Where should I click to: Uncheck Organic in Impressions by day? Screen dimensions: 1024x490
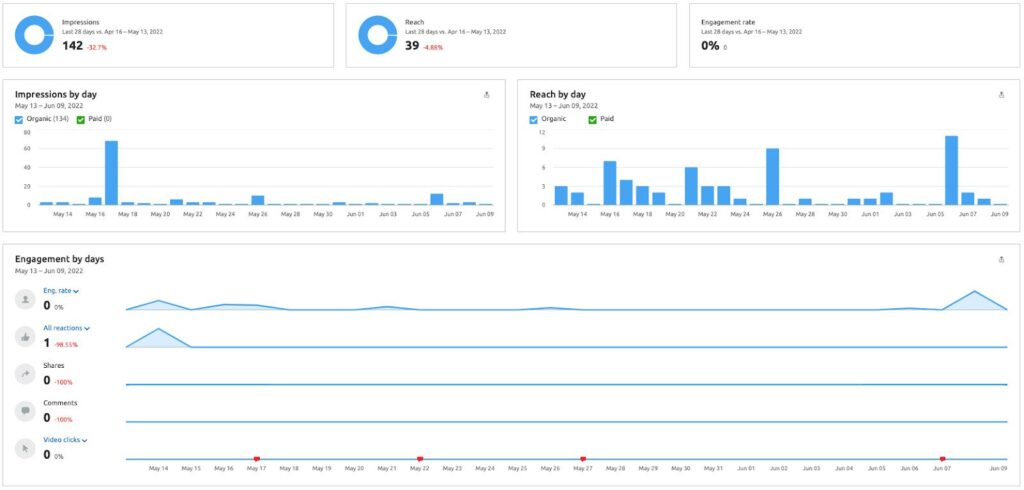coord(19,120)
